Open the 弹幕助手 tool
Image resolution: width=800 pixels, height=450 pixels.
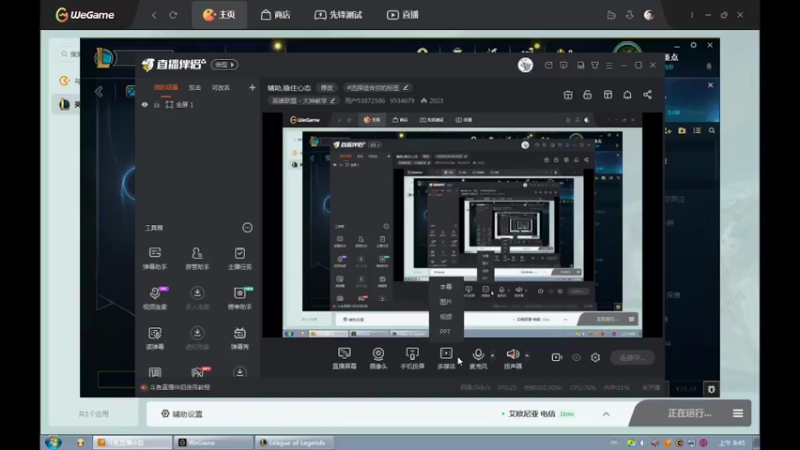155,258
